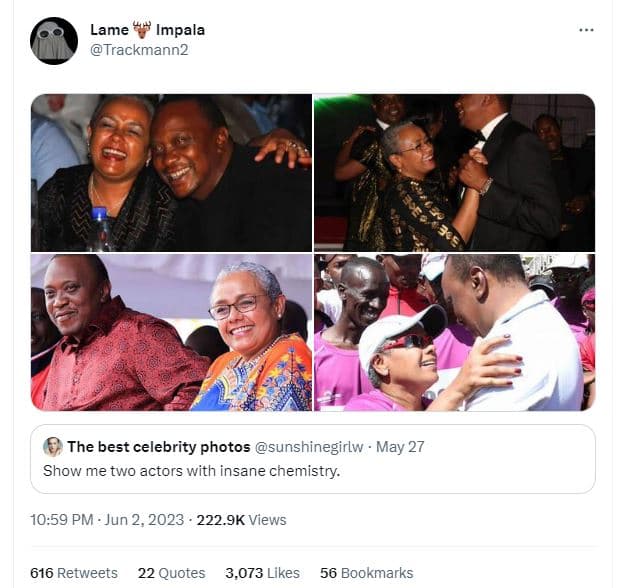Open the bottom-right photo with white cap
The image size is (621, 588).
click(454, 332)
